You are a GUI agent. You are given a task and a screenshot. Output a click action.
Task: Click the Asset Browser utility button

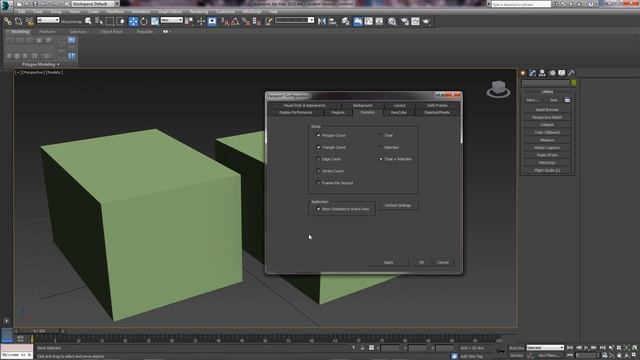[x=547, y=110]
